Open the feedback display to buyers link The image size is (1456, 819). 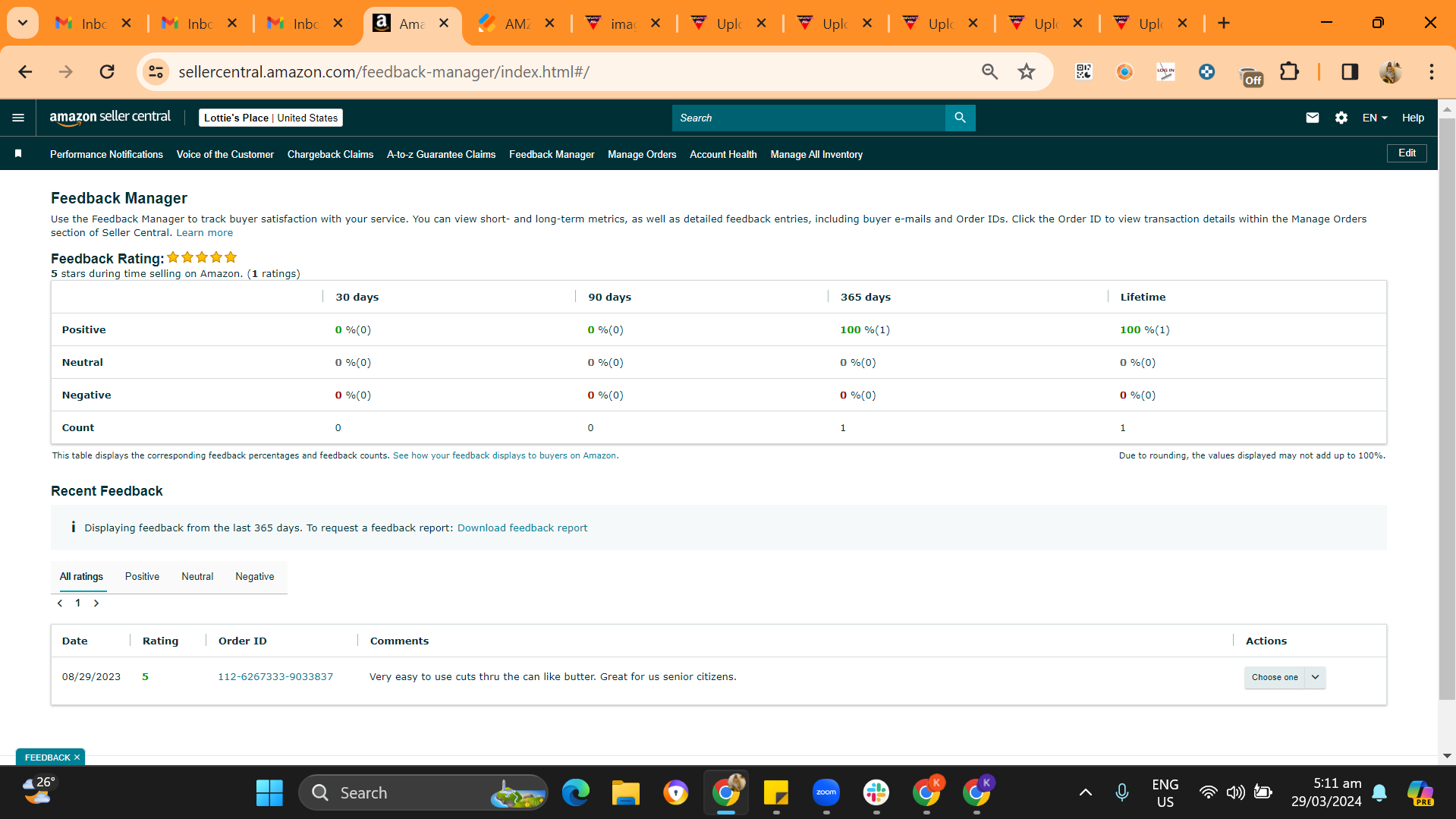tap(505, 456)
